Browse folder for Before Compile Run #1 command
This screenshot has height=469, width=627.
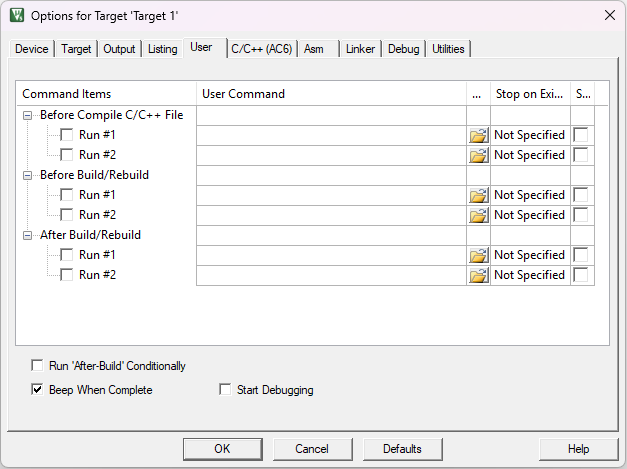click(478, 135)
